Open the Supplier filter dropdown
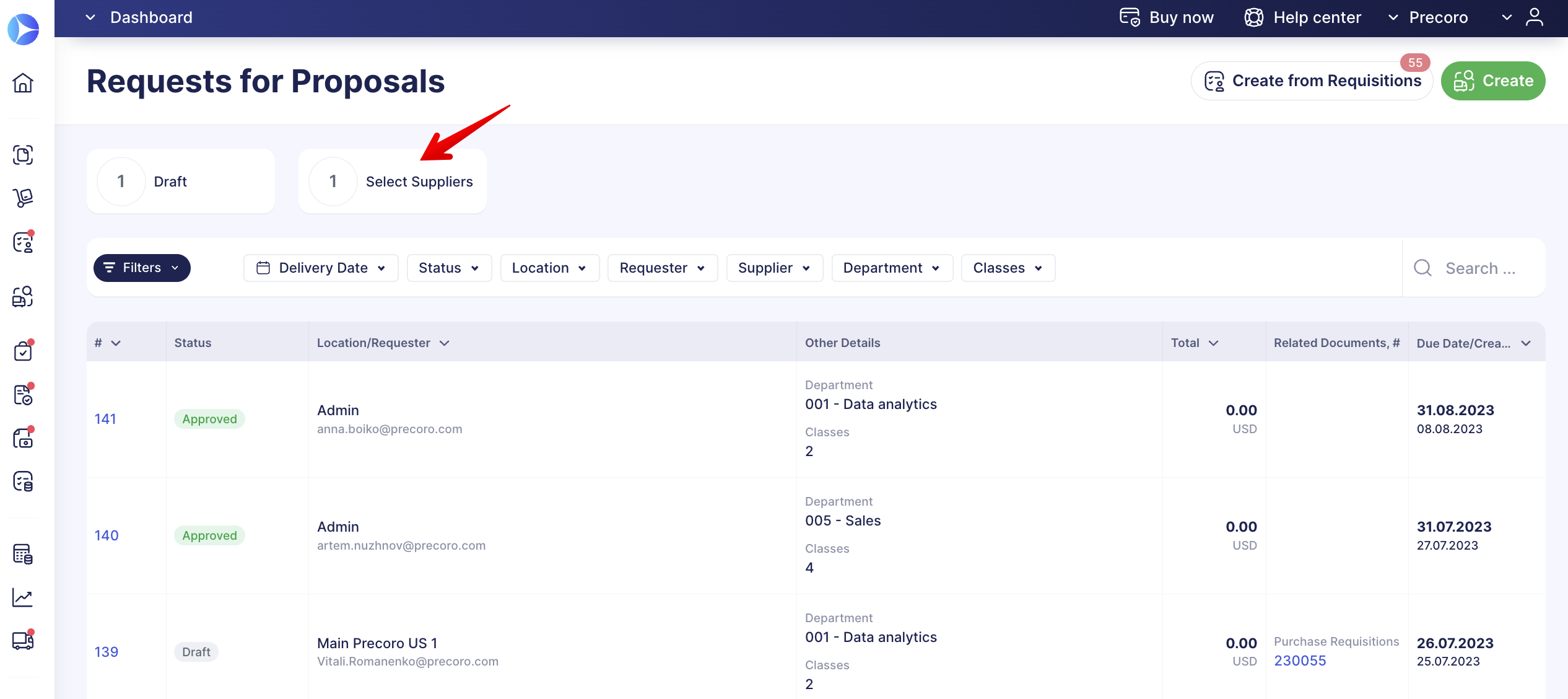Screen dimensions: 1568x699 click(x=775, y=268)
